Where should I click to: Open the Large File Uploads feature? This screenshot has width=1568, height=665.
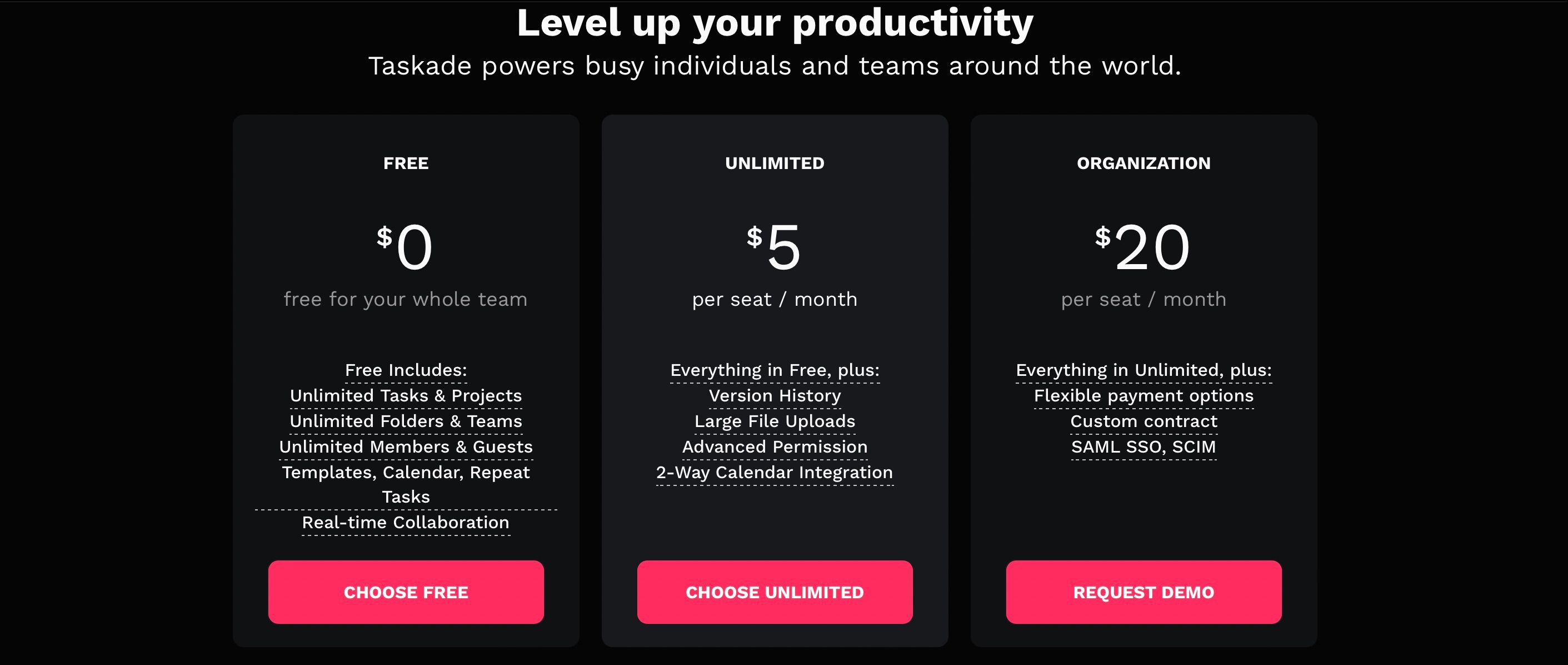[775, 421]
